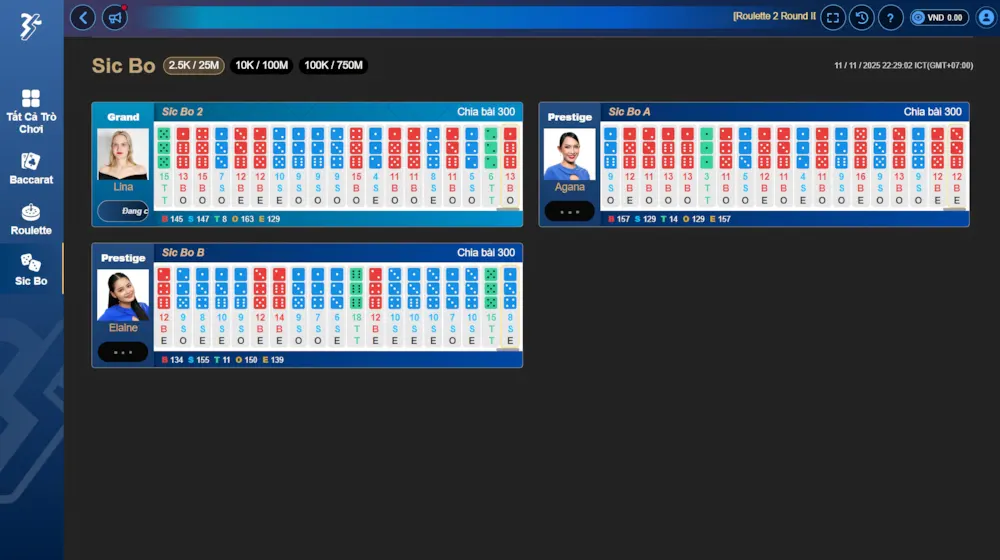This screenshot has width=1000, height=560.
Task: Click the status button under dealer Lina
Action: coord(123,211)
